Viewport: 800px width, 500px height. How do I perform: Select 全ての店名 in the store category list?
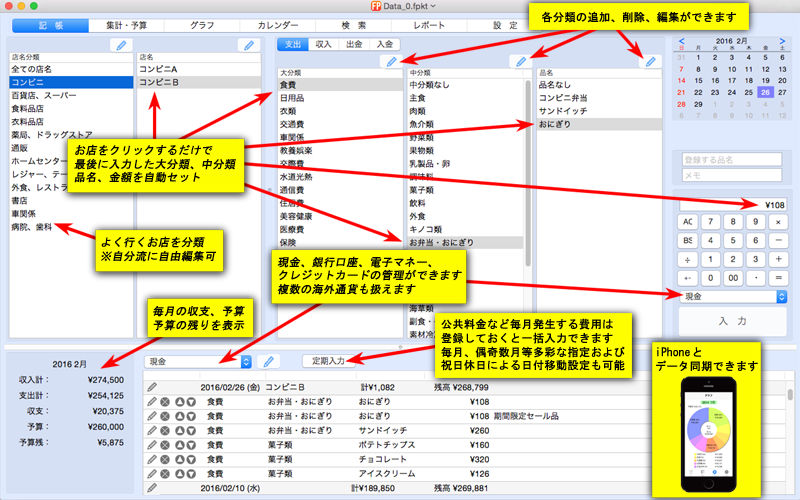[x=71, y=69]
